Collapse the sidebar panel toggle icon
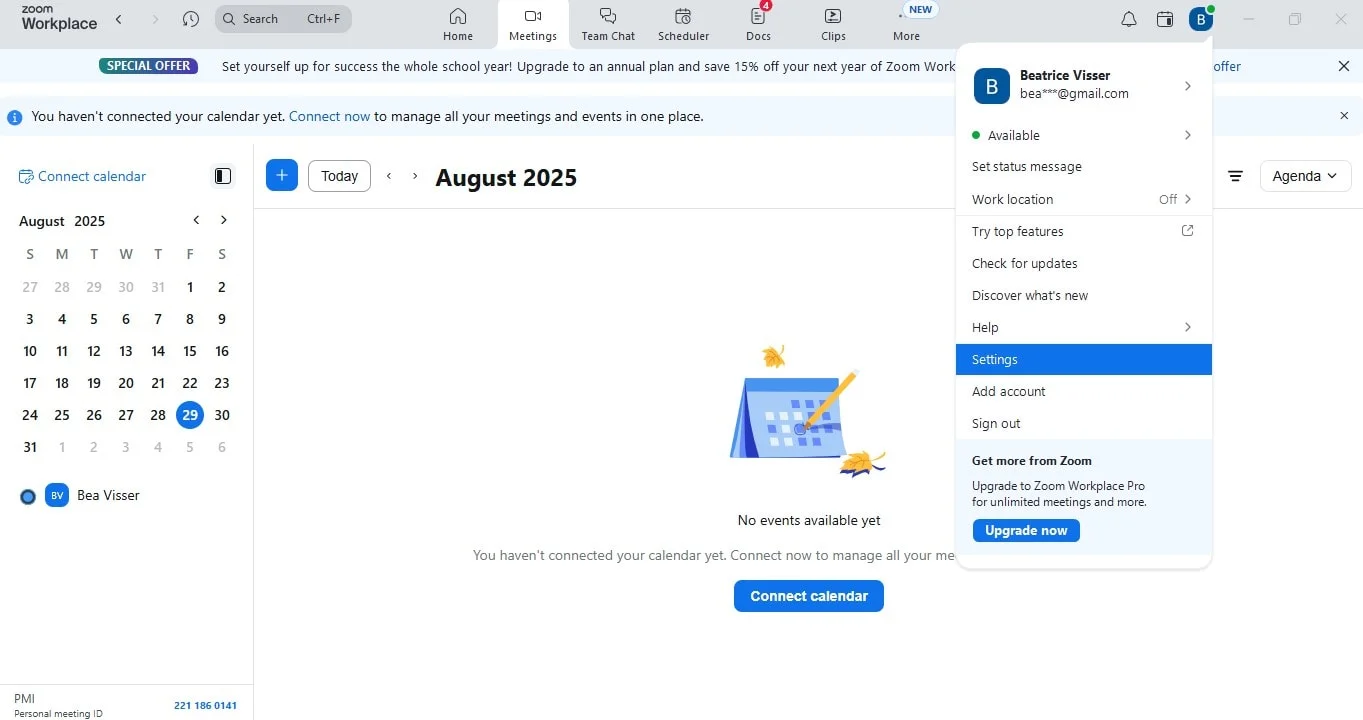 (223, 176)
